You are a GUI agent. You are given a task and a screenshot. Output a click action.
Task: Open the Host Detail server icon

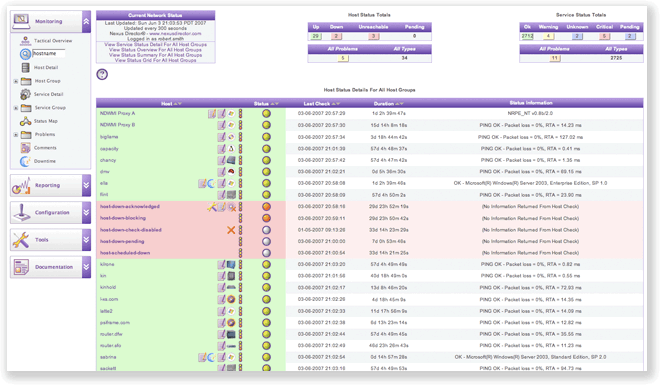click(x=25, y=67)
